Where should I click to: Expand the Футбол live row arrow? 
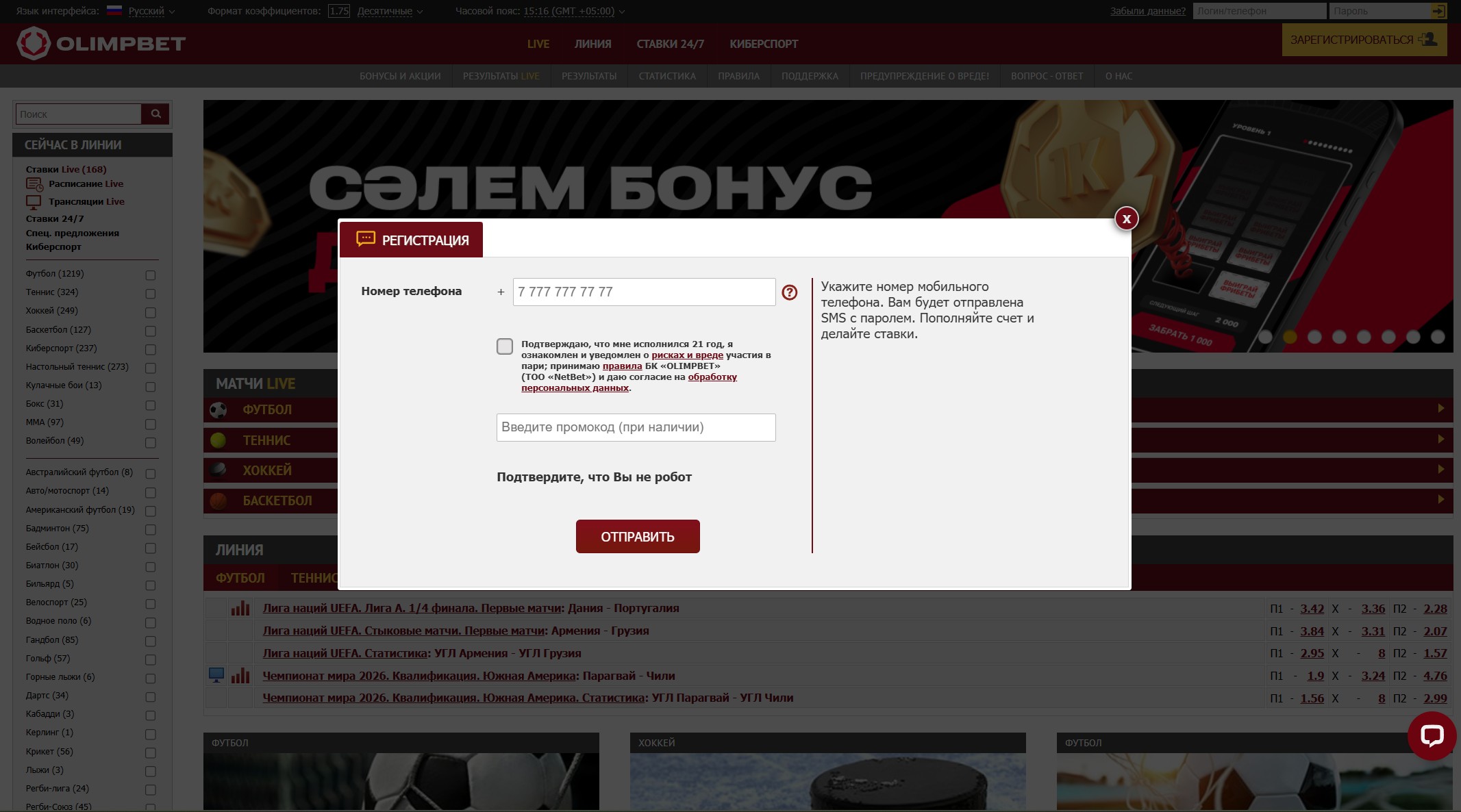coord(1441,409)
